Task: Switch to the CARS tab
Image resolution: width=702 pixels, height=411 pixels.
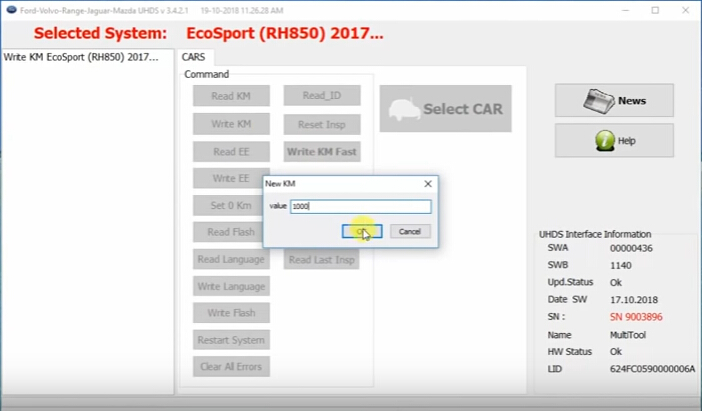Action: [x=193, y=57]
